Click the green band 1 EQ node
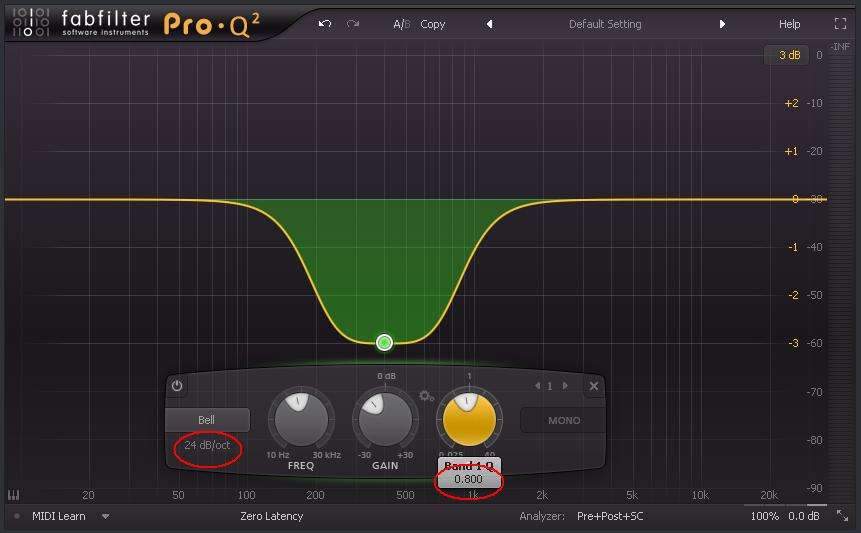 click(x=384, y=343)
